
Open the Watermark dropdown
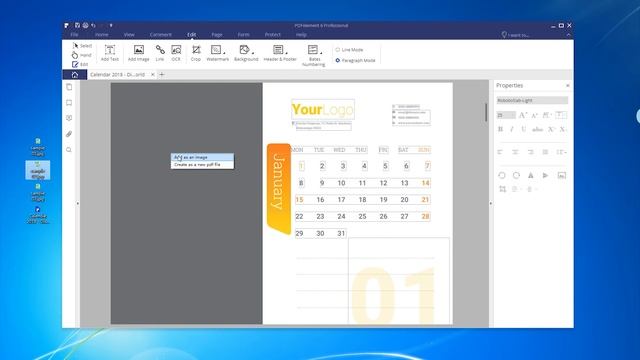218,53
